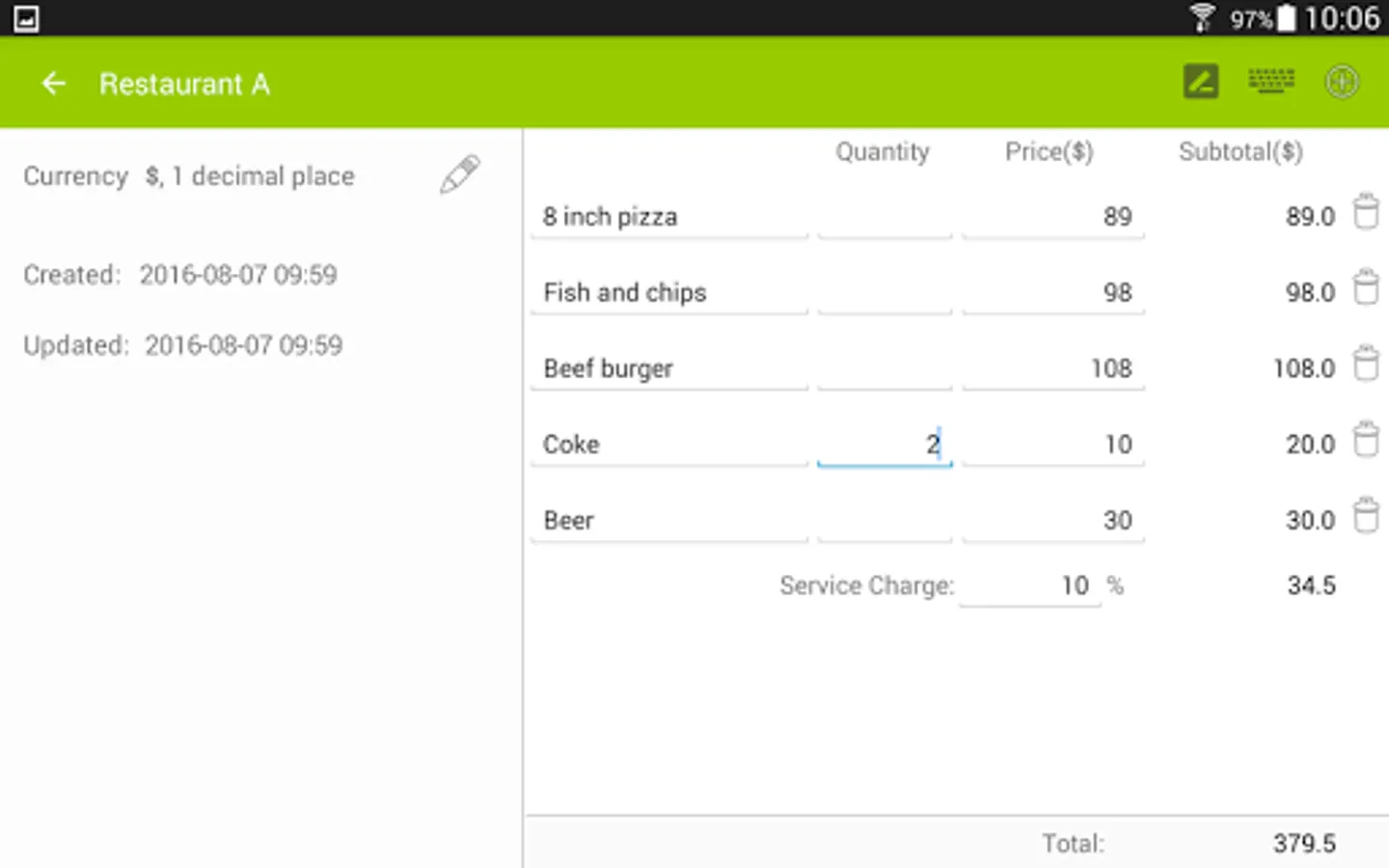The image size is (1389, 868).
Task: Tap the keyboard icon in toolbar
Action: 1271,82
